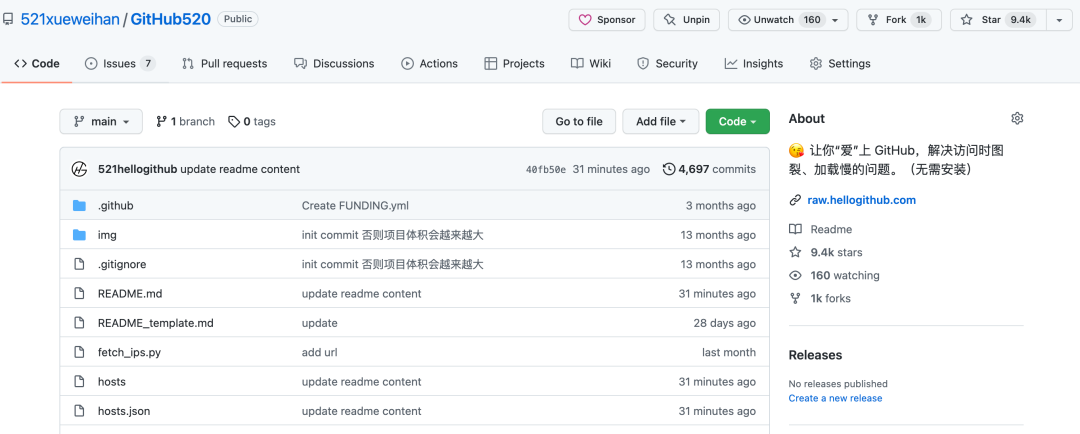The width and height of the screenshot is (1080, 434).
Task: Click the Create a new release link
Action: click(835, 398)
